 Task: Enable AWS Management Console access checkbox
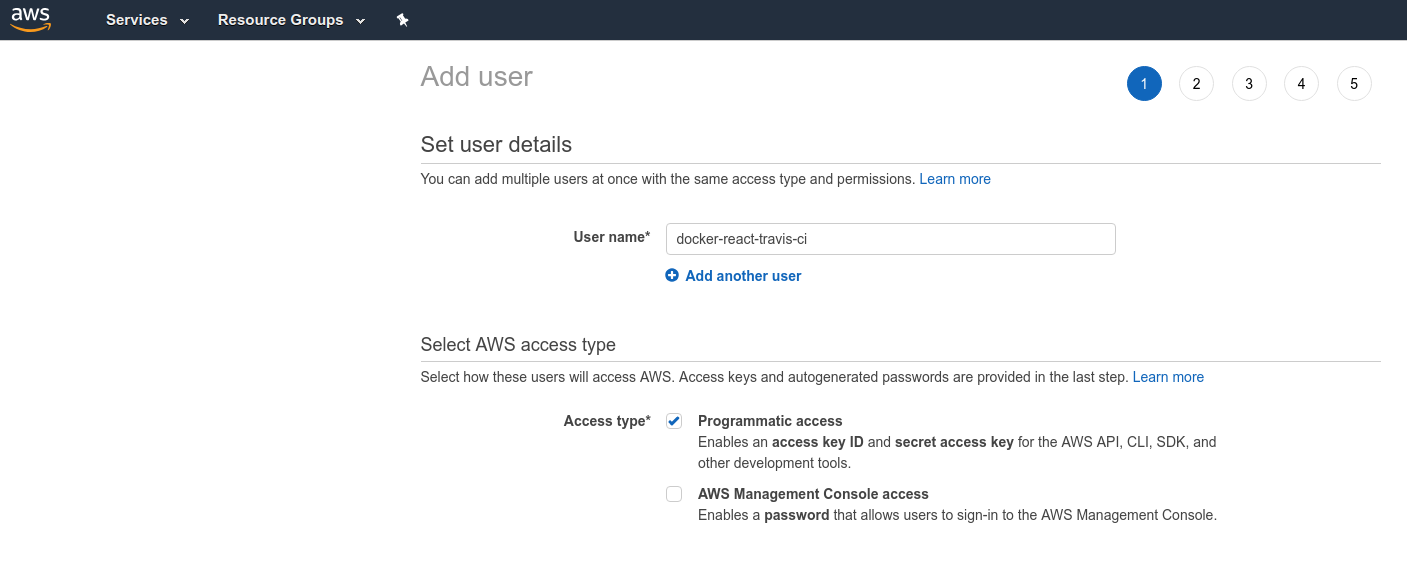click(674, 494)
